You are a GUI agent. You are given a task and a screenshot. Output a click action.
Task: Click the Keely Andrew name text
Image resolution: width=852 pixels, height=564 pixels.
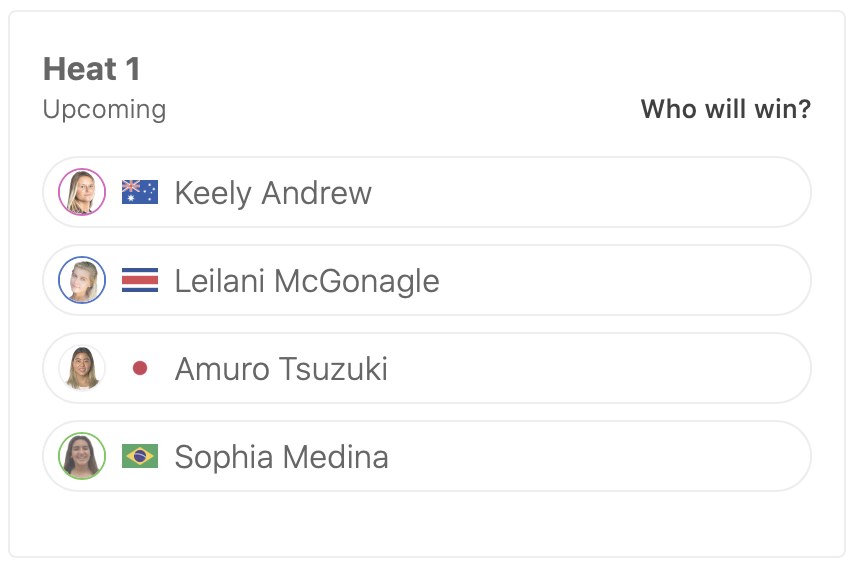pos(273,192)
